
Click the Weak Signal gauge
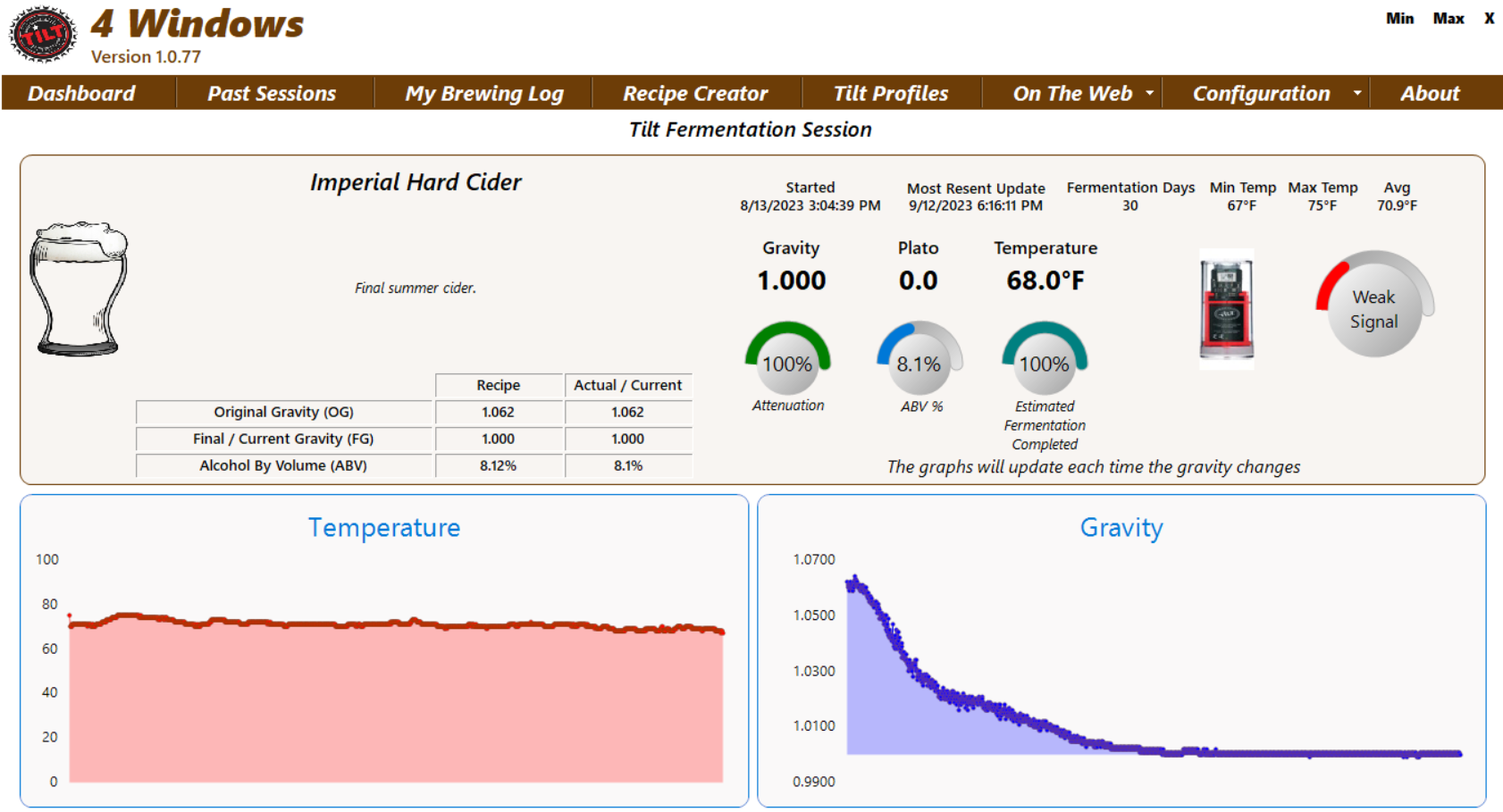coord(1374,306)
